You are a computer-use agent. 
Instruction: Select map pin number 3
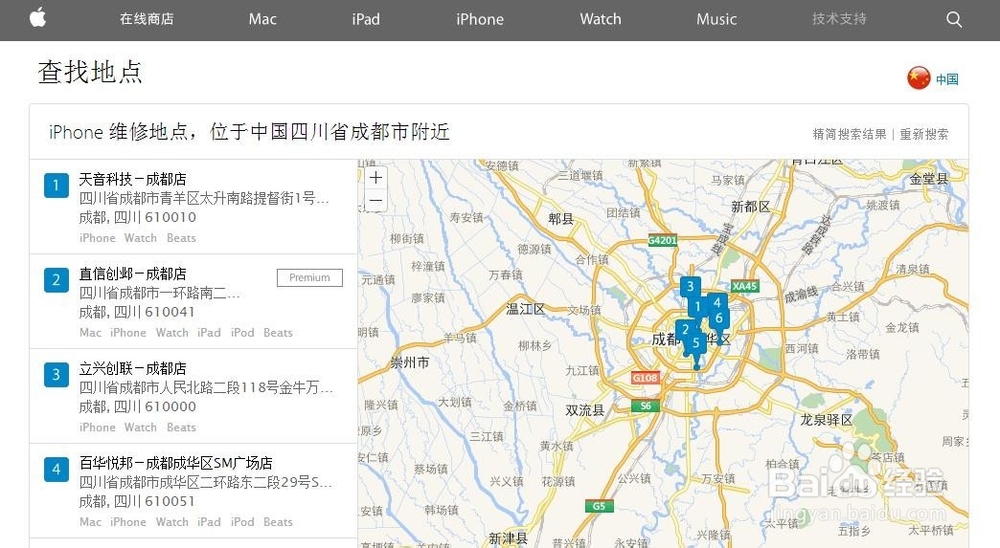690,287
